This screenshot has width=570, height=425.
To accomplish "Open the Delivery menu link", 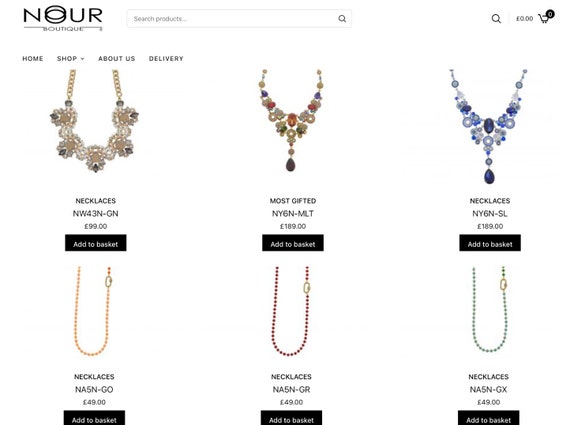I will (166, 59).
